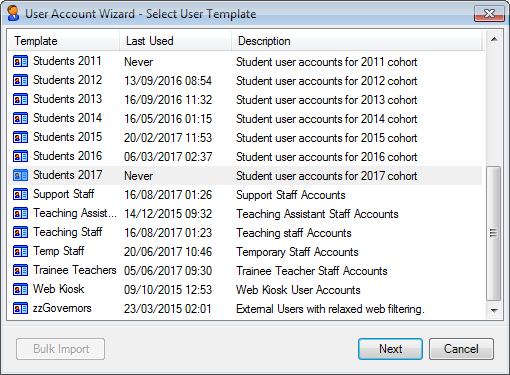Image resolution: width=510 pixels, height=375 pixels.
Task: Click 'Web Kiosk User Accounts' description
Action: (x=298, y=290)
